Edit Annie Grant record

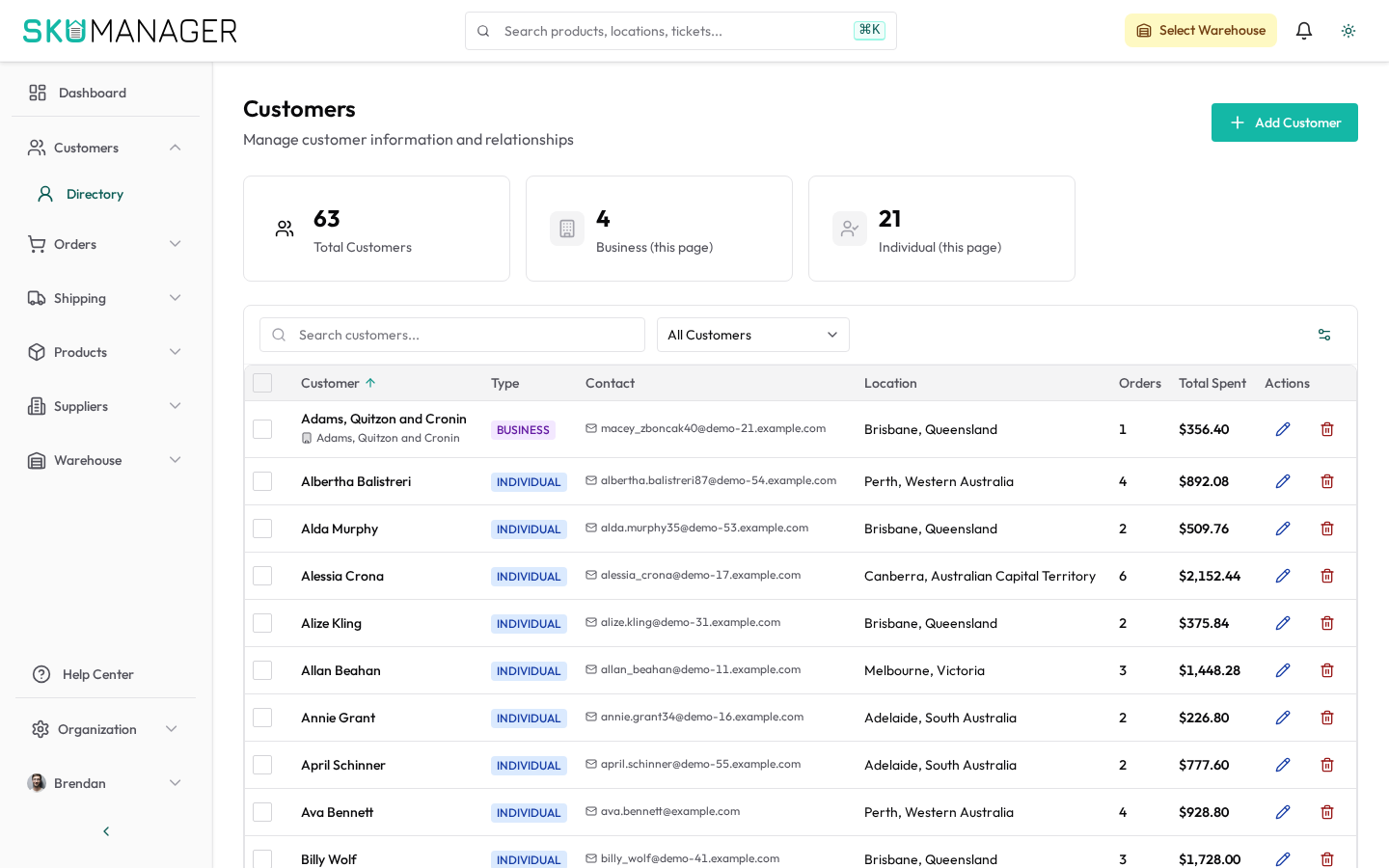pos(1283,718)
